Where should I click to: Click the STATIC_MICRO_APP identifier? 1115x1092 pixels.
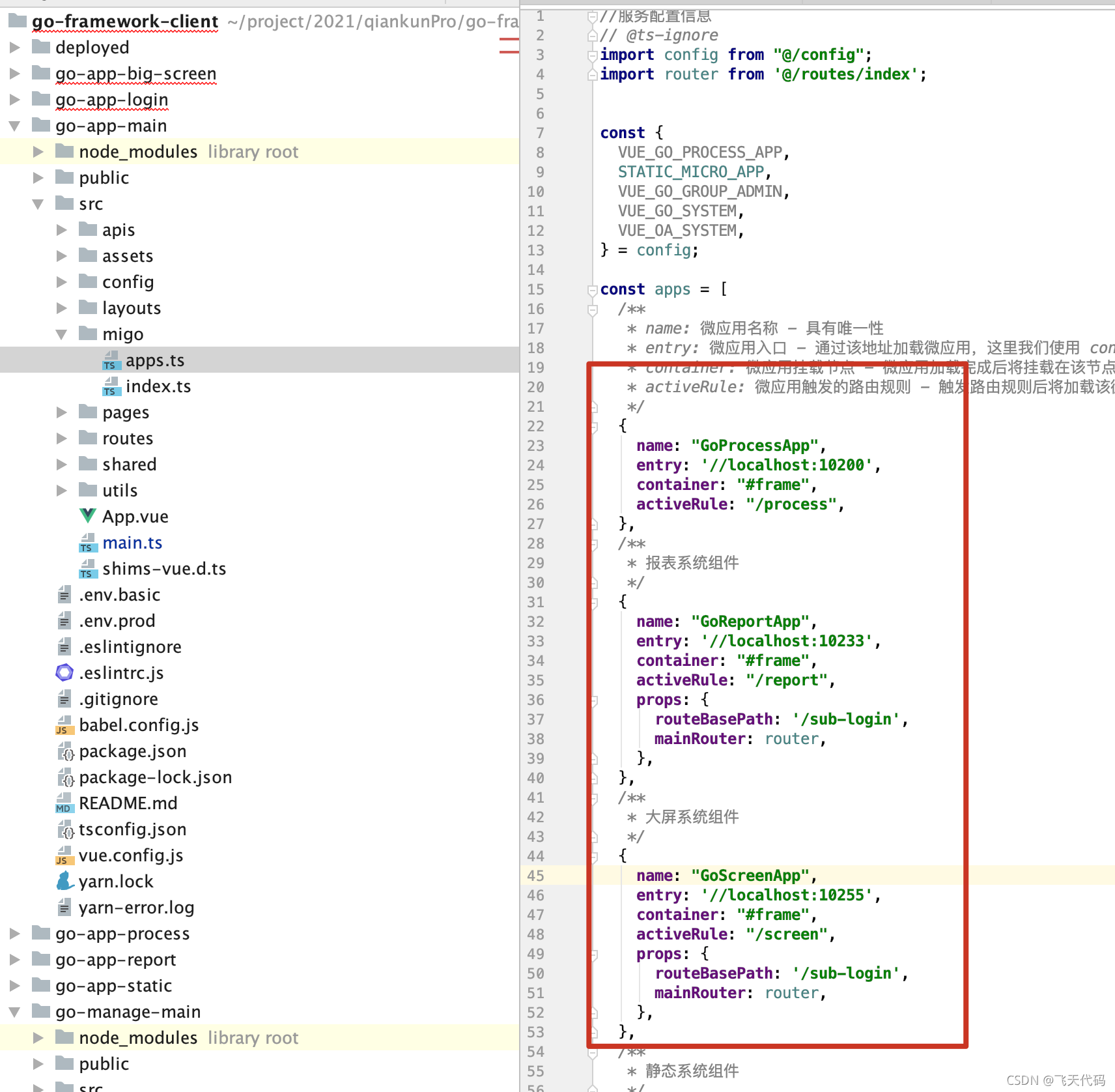pyautogui.click(x=691, y=172)
